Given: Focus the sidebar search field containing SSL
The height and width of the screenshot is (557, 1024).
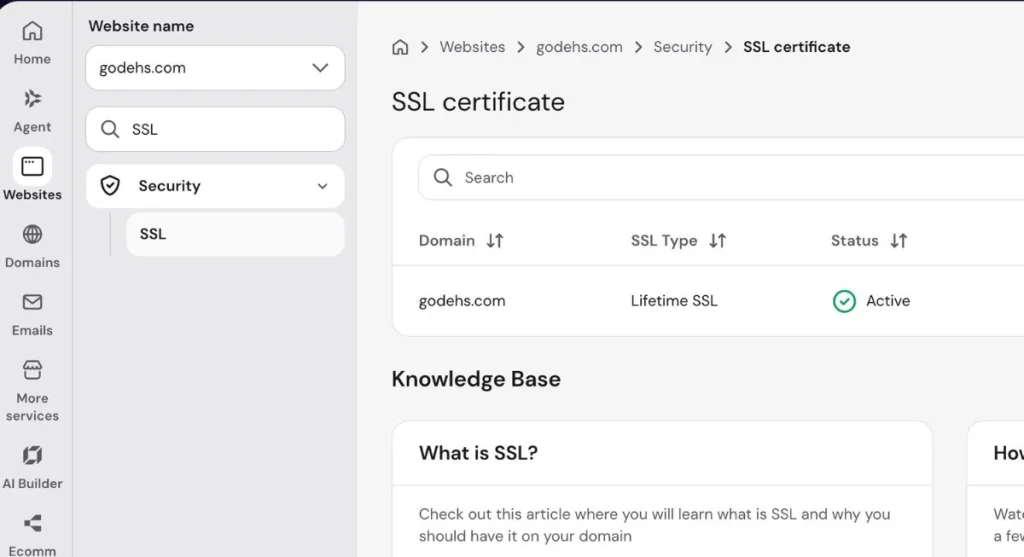Looking at the screenshot, I should [215, 129].
